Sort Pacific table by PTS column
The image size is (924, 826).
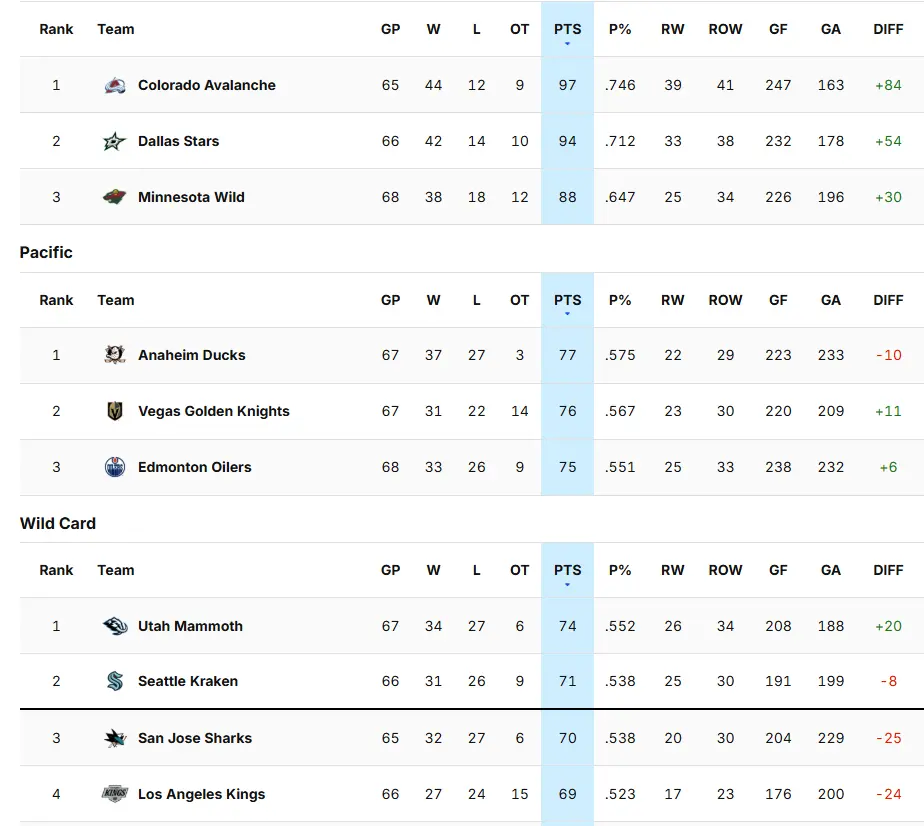[567, 300]
